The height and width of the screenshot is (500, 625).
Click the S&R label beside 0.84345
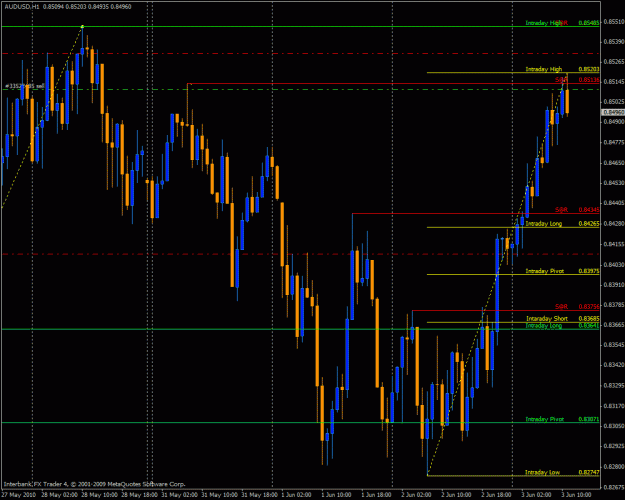tap(561, 210)
